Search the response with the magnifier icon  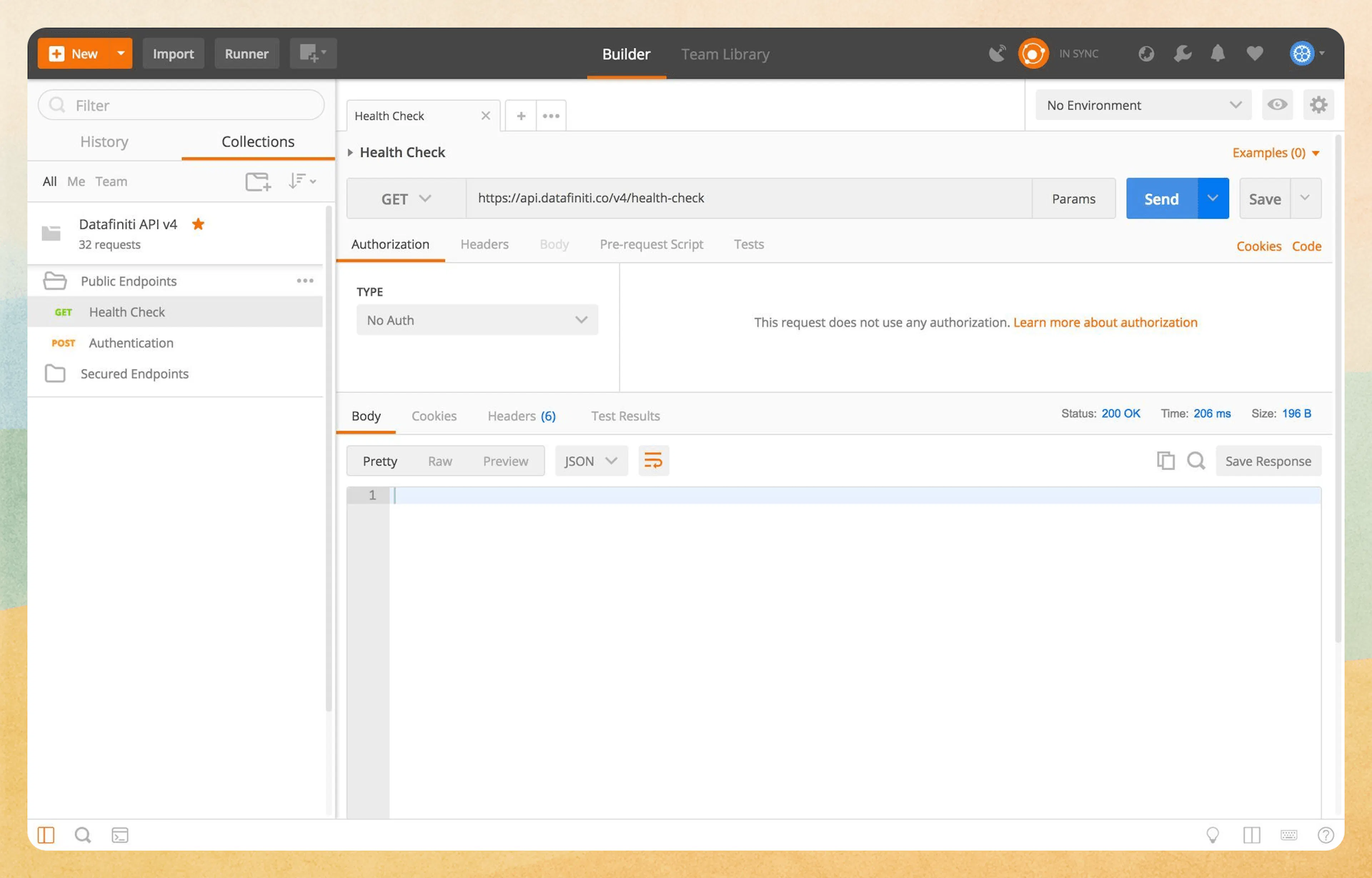pos(1196,461)
